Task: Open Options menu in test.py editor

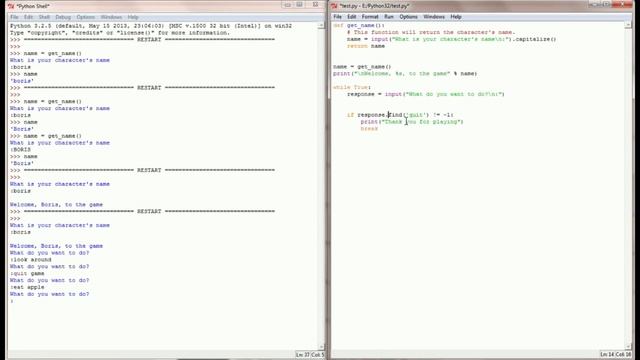Action: pos(408,17)
